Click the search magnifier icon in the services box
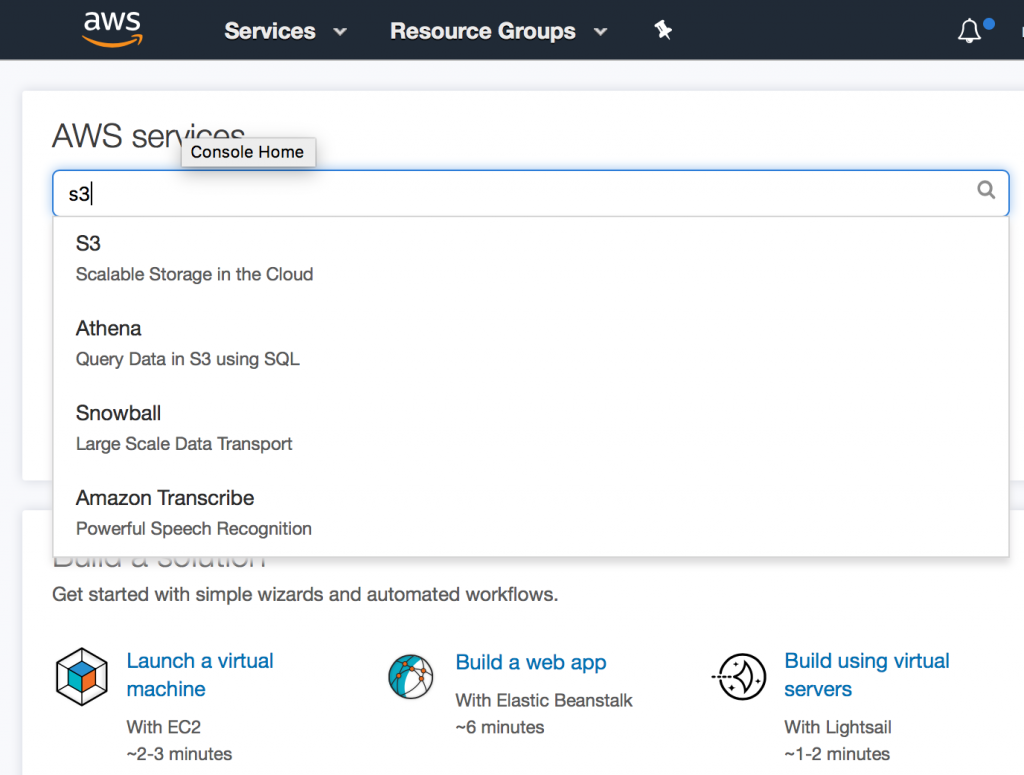The height and width of the screenshot is (775, 1024). (x=986, y=190)
